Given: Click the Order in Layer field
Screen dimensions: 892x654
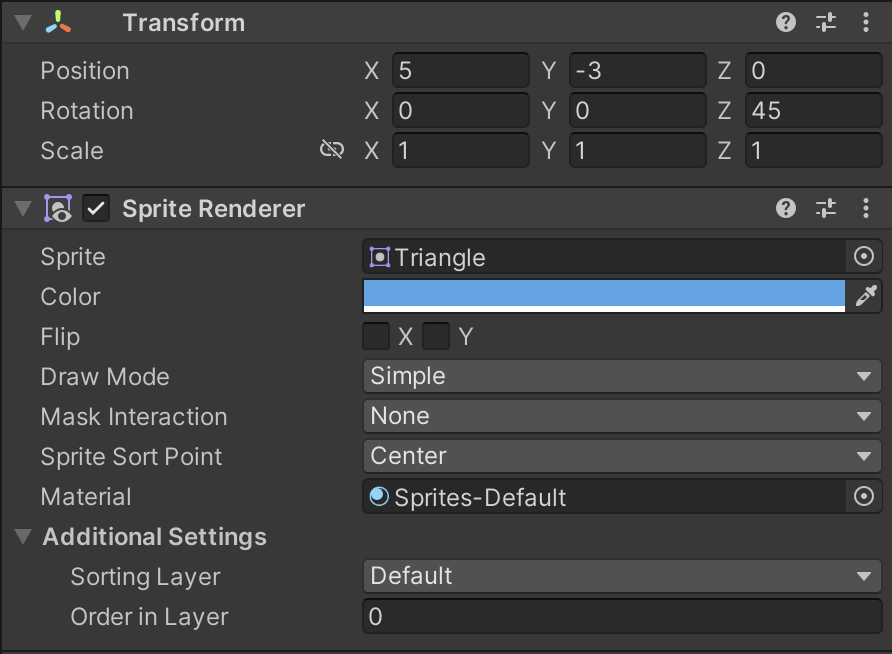Looking at the screenshot, I should tap(622, 616).
